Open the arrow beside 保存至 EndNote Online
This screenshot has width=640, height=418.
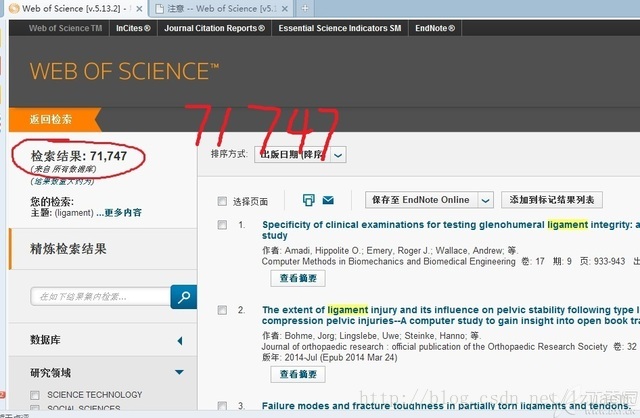(x=485, y=200)
